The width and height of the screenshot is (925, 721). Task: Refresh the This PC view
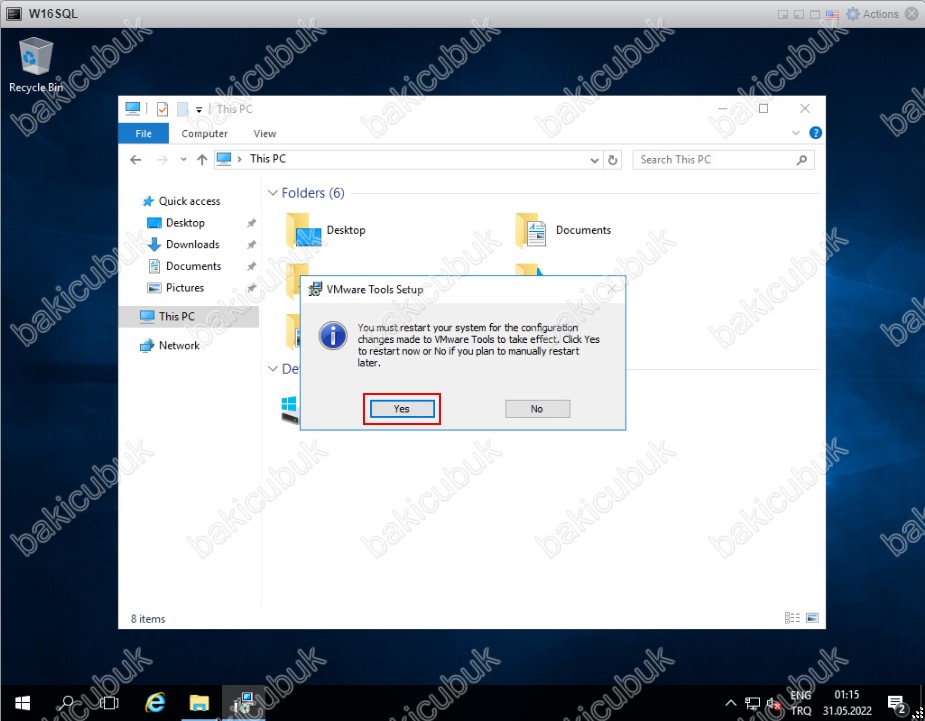pos(613,160)
